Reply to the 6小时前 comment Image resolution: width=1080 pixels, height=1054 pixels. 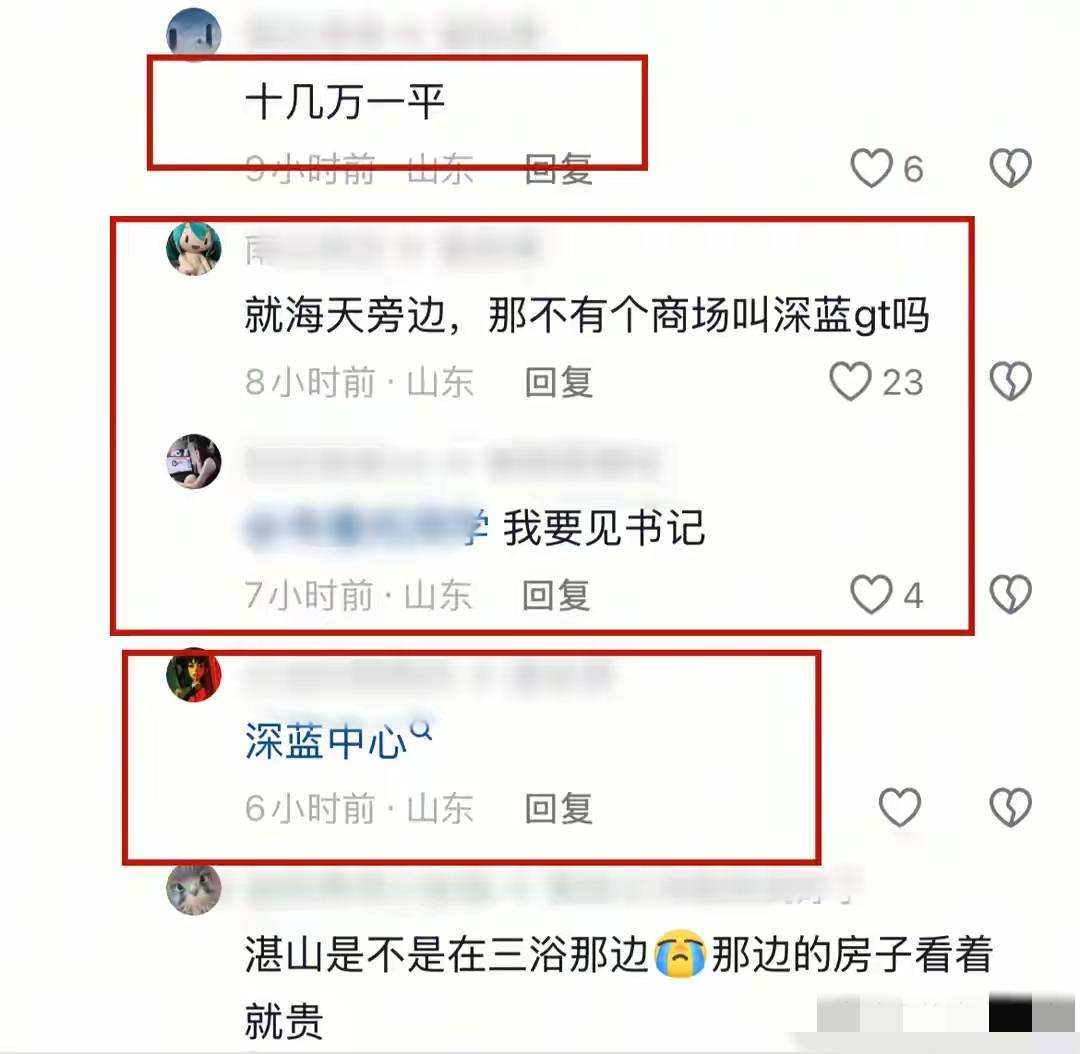[x=558, y=808]
